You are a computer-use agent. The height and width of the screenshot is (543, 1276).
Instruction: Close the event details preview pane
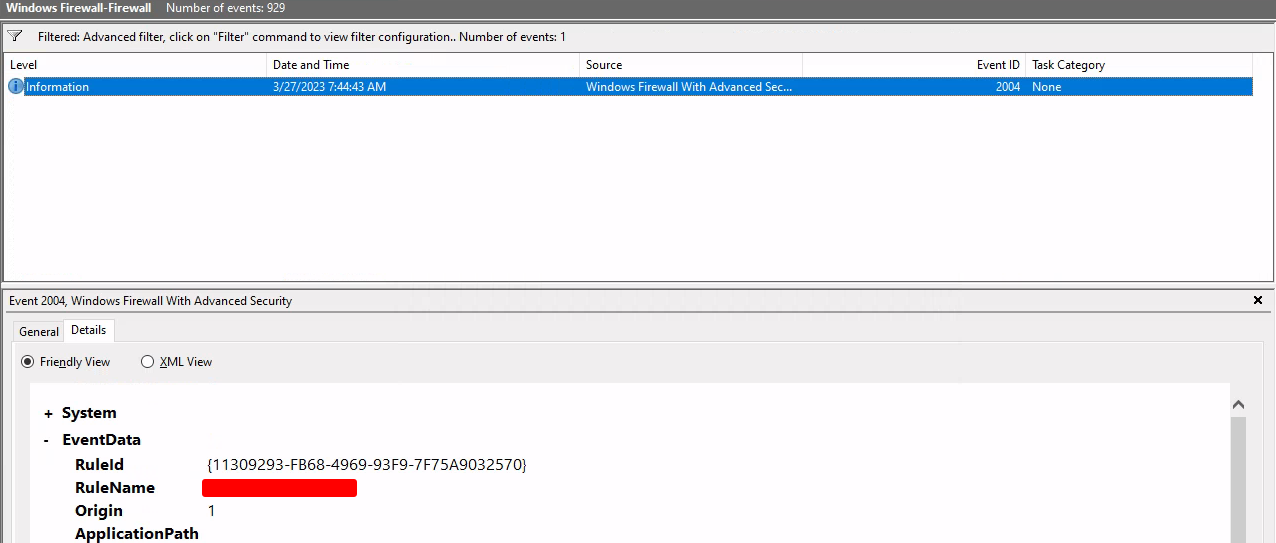tap(1258, 300)
